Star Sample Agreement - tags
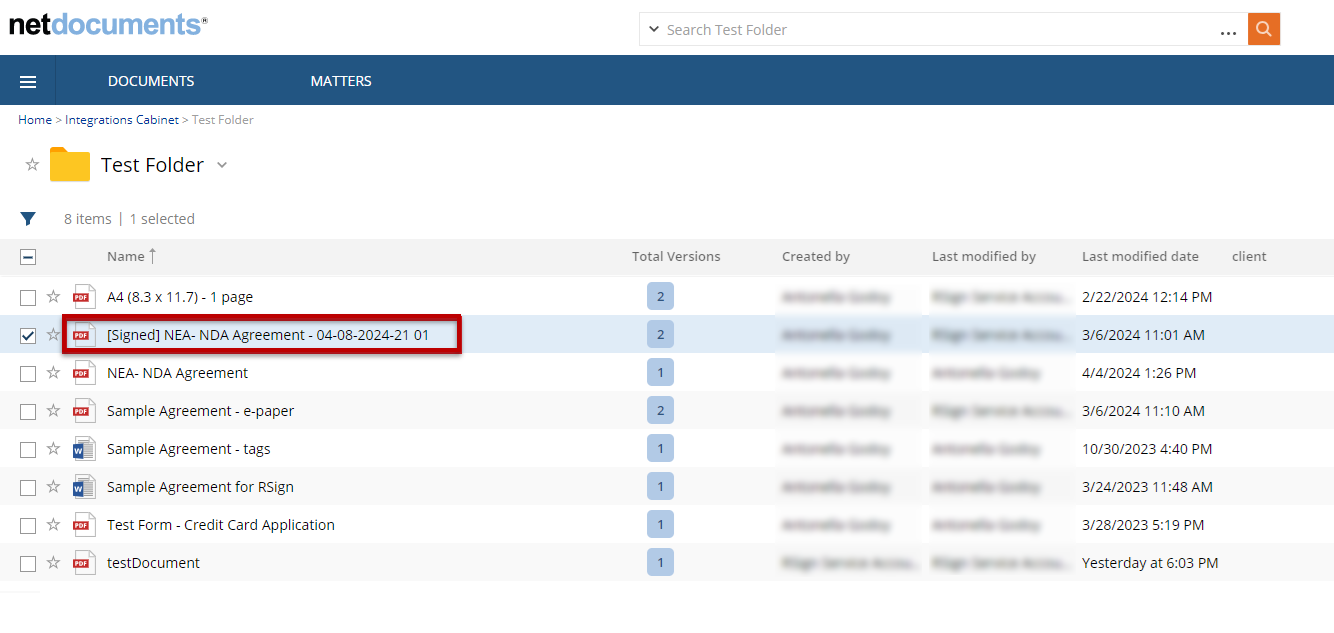The width and height of the screenshot is (1334, 633). pos(54,449)
